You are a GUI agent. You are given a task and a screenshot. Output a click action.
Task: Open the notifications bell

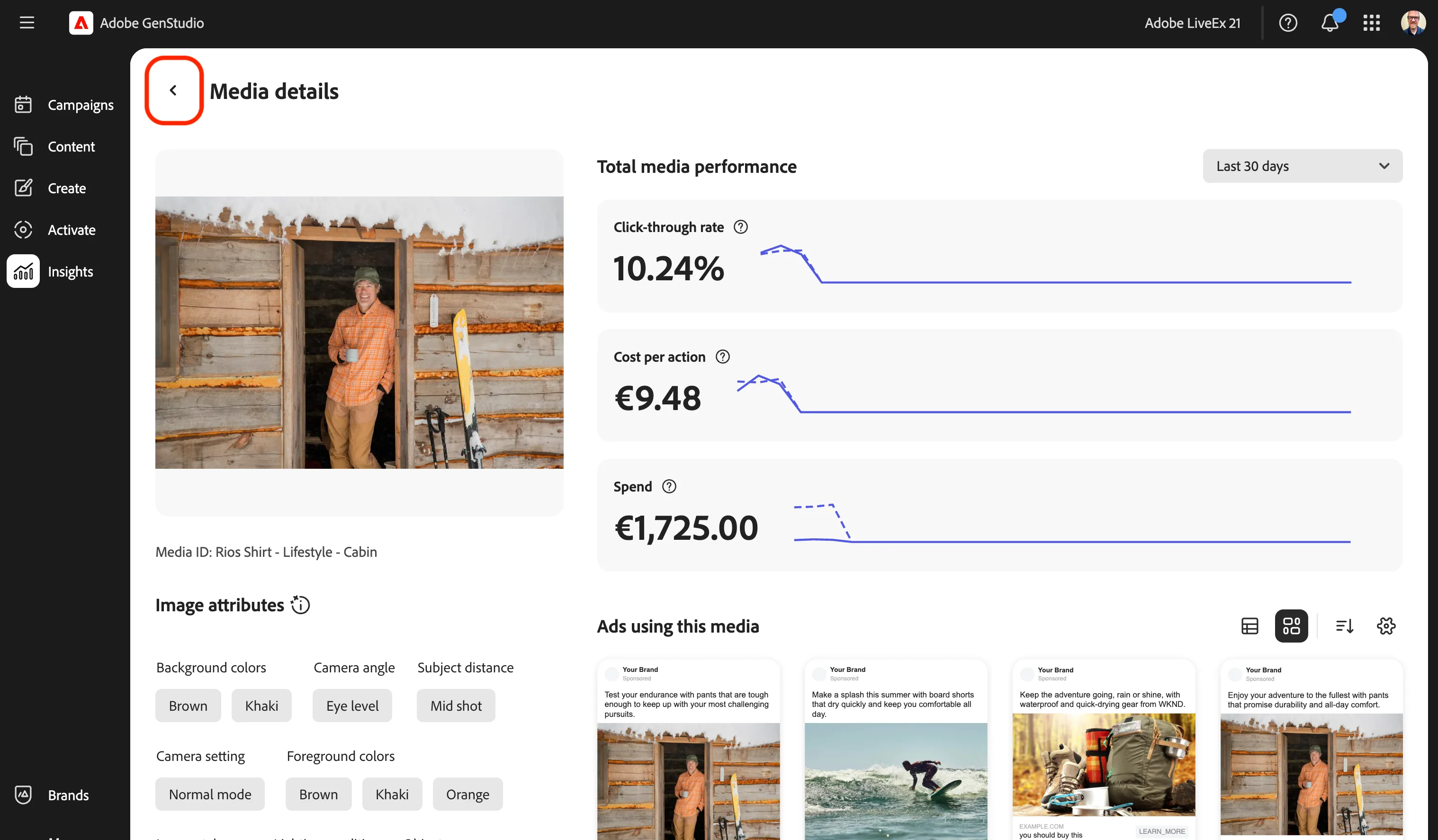click(x=1330, y=23)
